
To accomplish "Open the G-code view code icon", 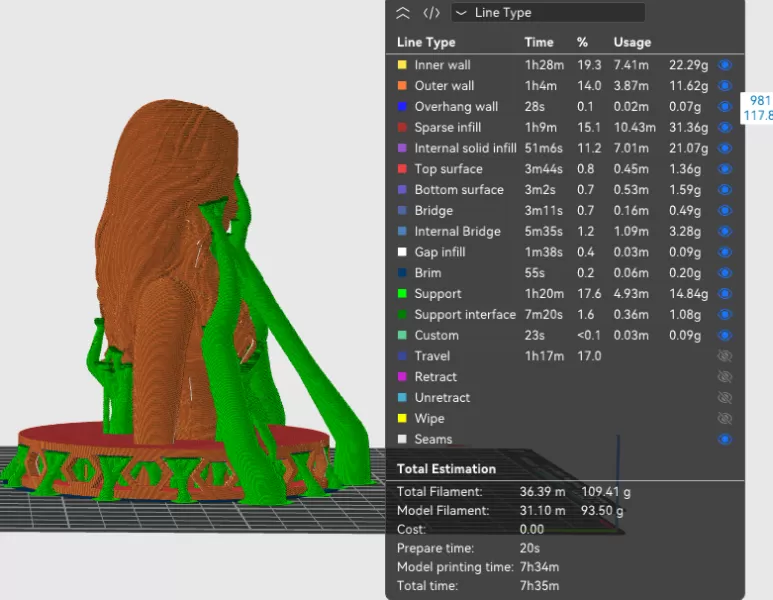I will click(x=431, y=13).
